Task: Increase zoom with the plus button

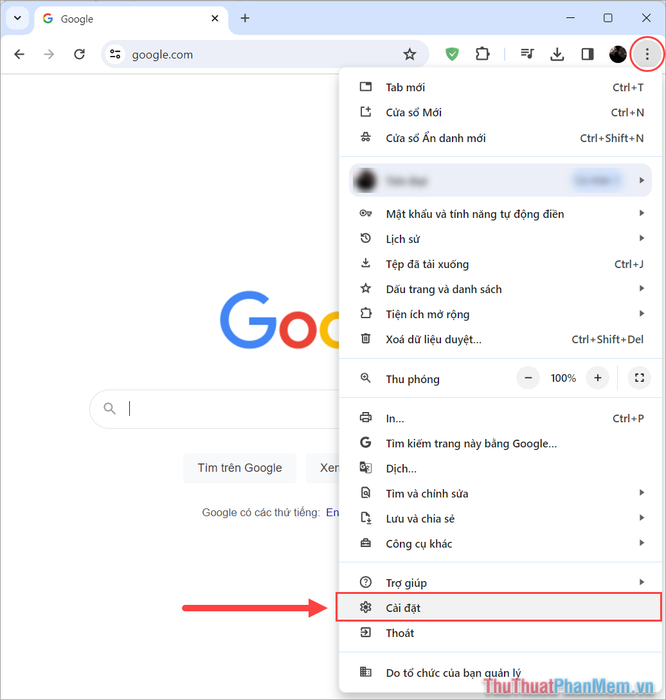Action: tap(597, 378)
